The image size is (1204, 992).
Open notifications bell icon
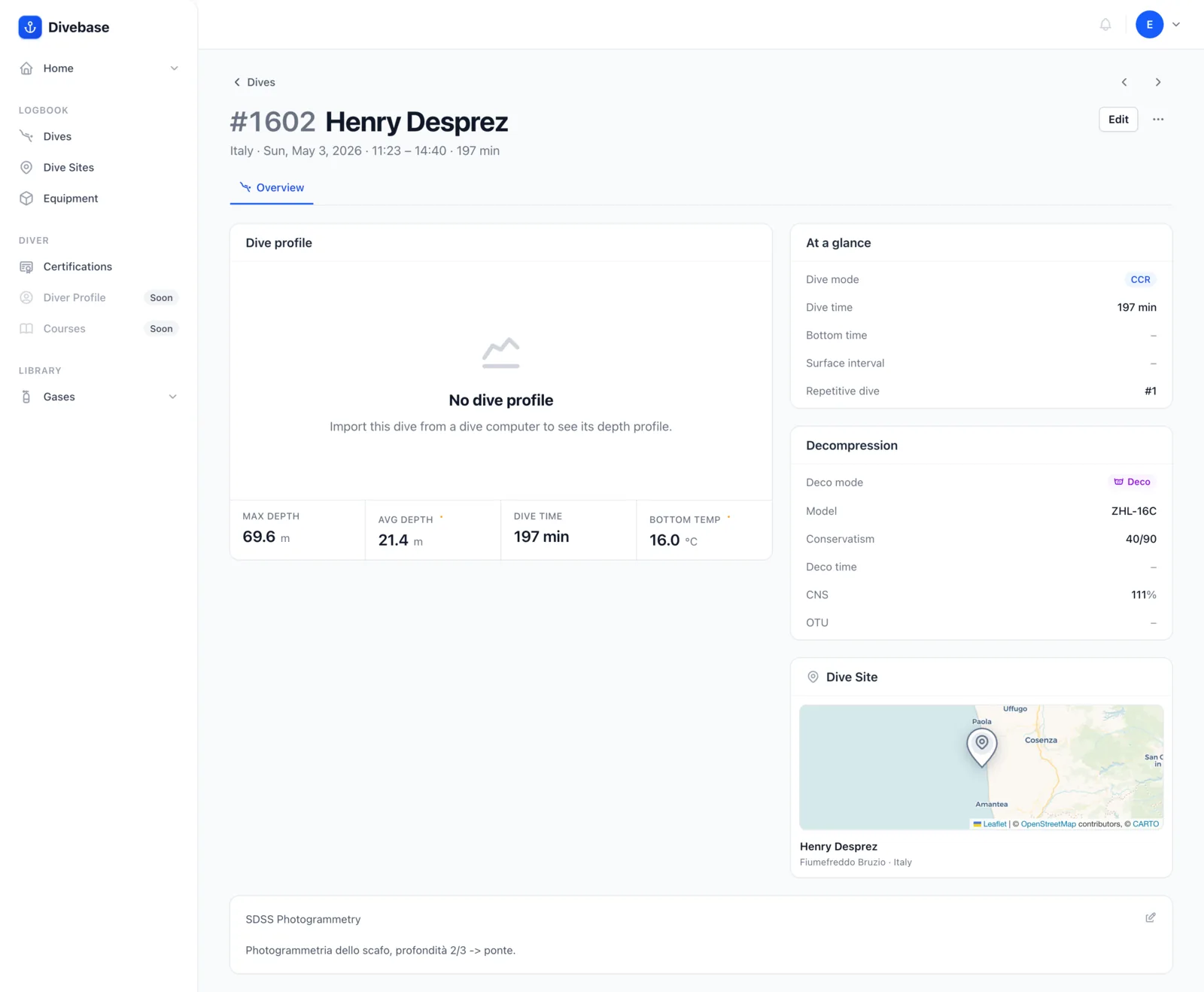[1105, 25]
